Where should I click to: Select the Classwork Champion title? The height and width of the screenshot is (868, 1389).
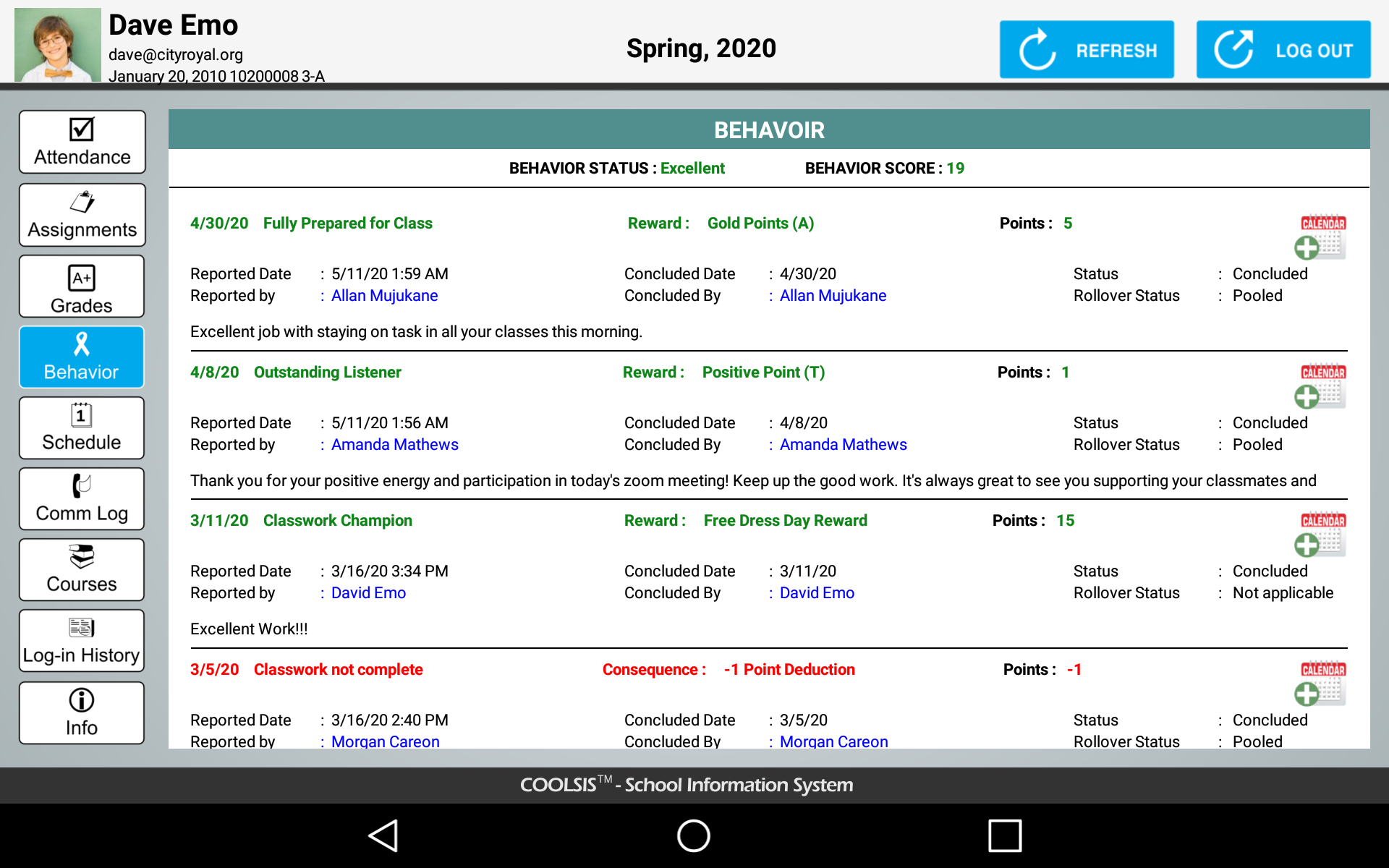pos(337,521)
